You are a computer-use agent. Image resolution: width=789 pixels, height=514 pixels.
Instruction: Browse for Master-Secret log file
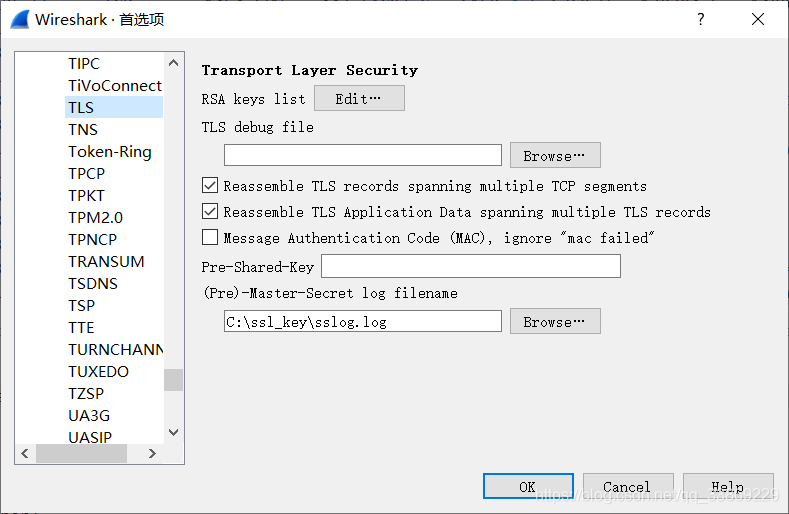tap(555, 321)
